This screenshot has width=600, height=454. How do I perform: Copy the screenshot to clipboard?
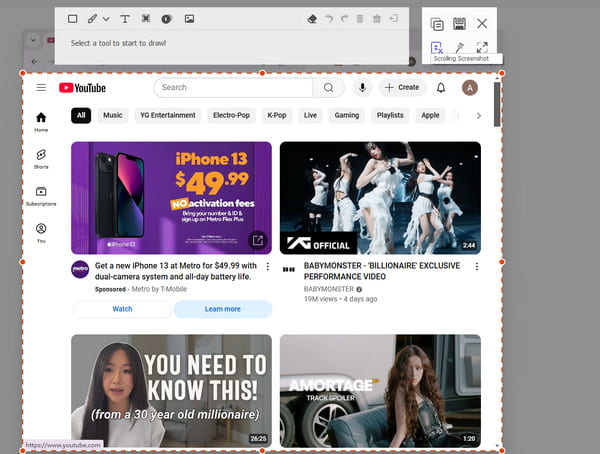437,24
